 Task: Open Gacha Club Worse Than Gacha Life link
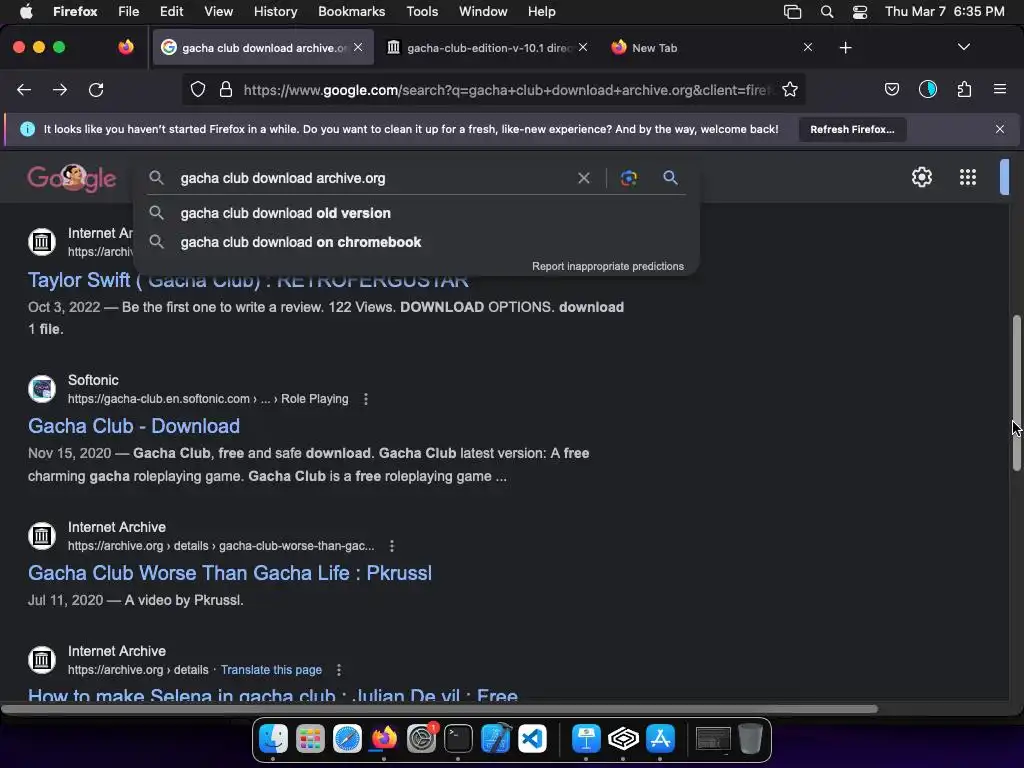[230, 573]
